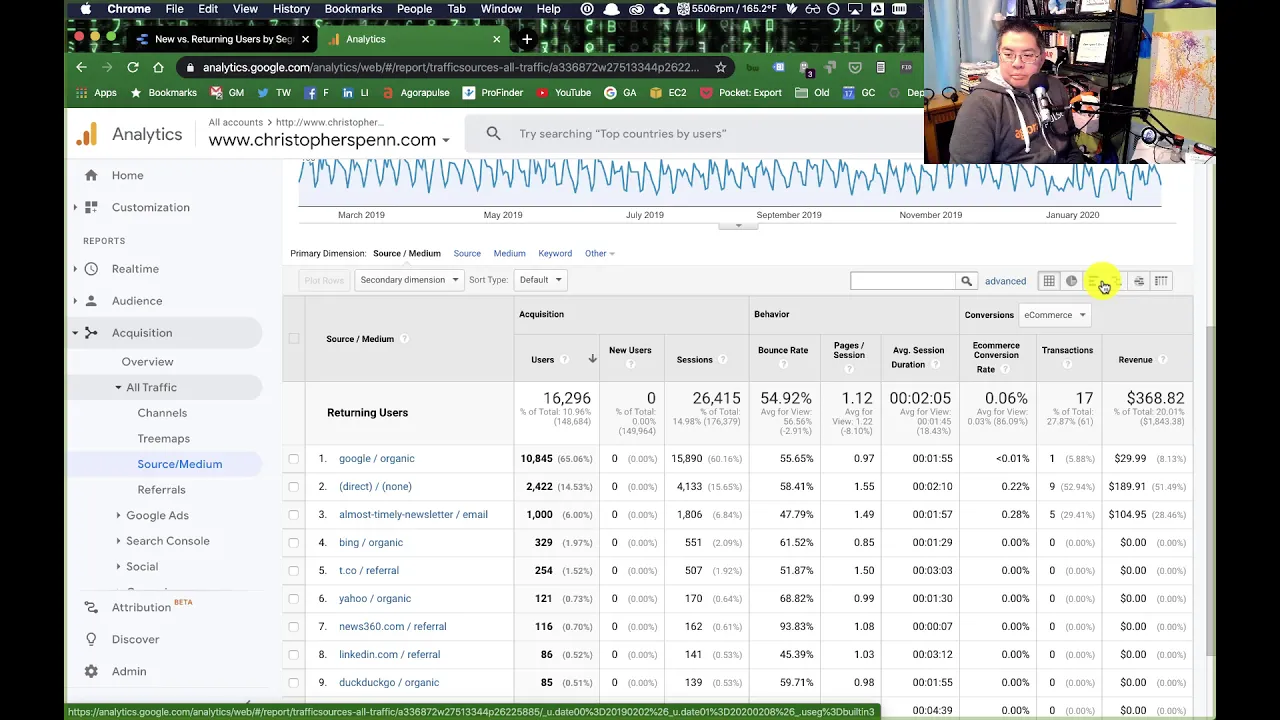Open the google / organic source link

(x=376, y=459)
